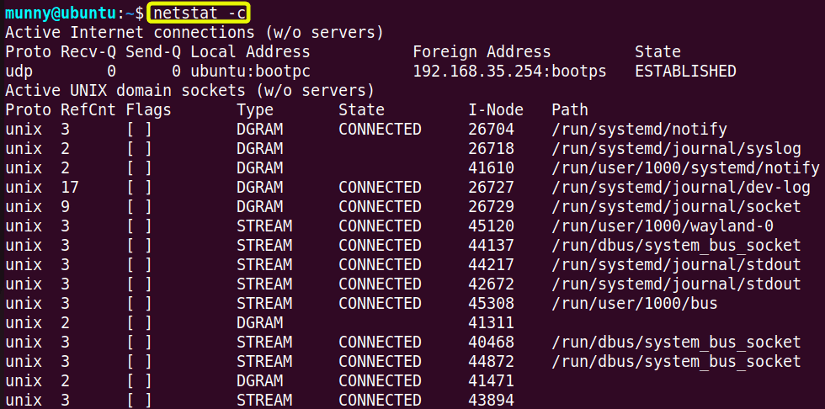Click the line 'Active Internet connections (w/o servers)'
The width and height of the screenshot is (825, 409).
(194, 33)
